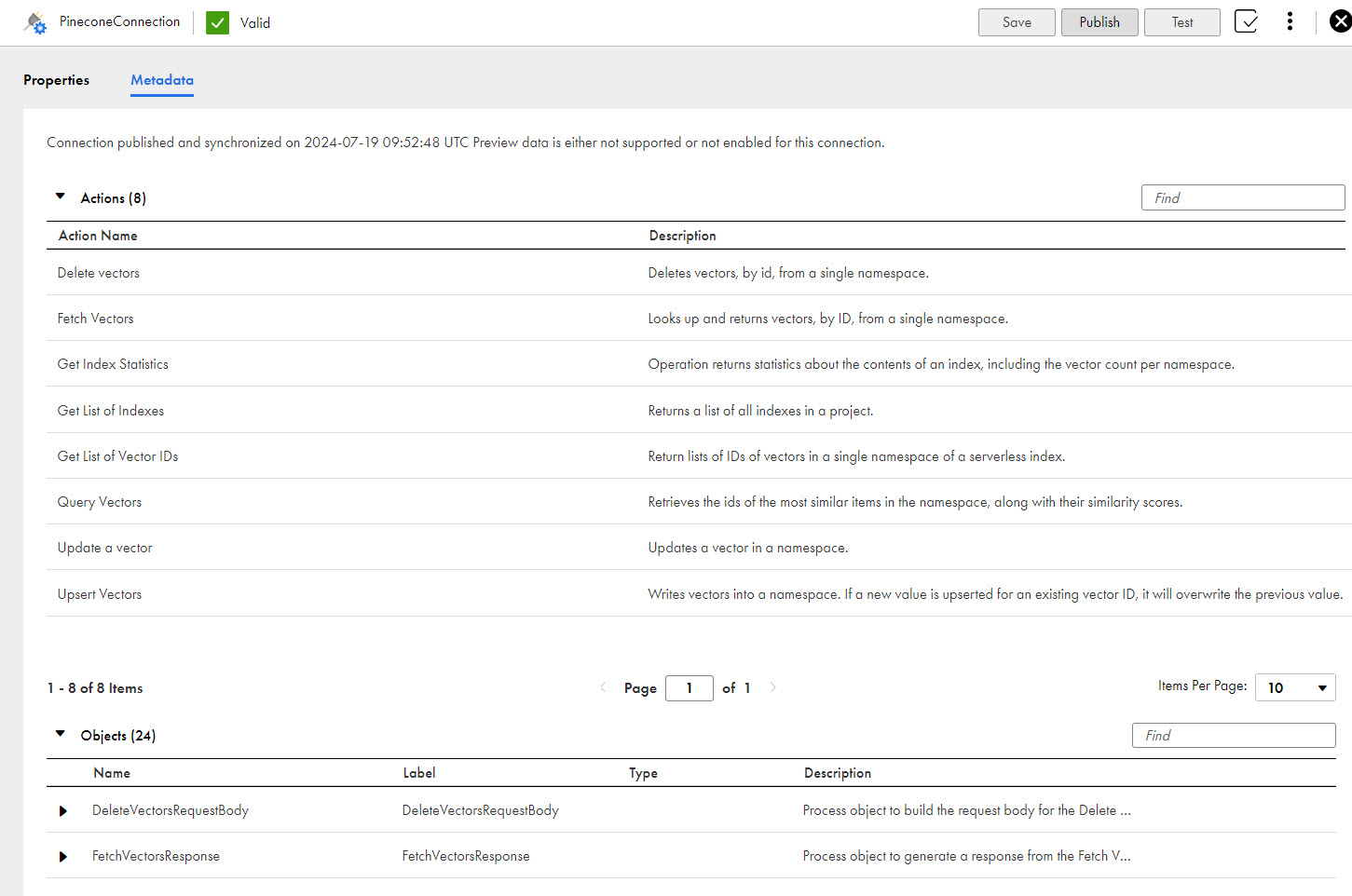Select the Fetch Vectors action

[x=95, y=319]
